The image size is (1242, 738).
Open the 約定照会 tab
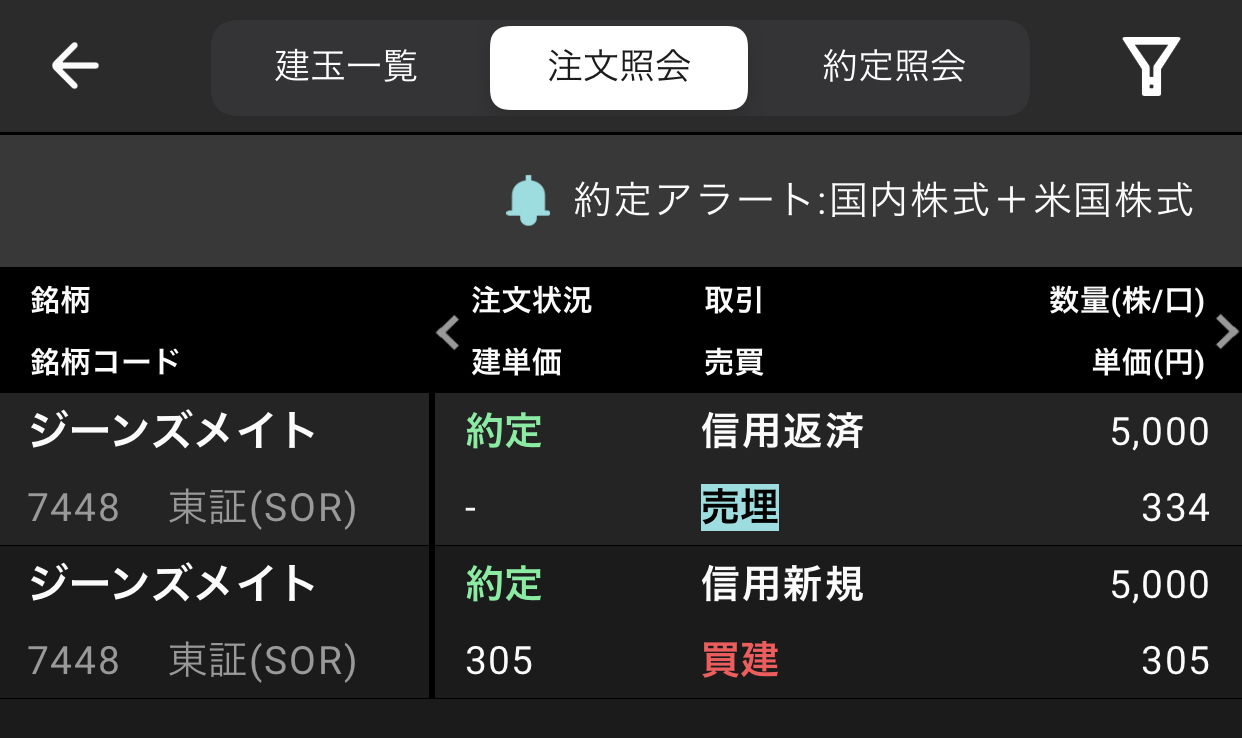pos(894,67)
